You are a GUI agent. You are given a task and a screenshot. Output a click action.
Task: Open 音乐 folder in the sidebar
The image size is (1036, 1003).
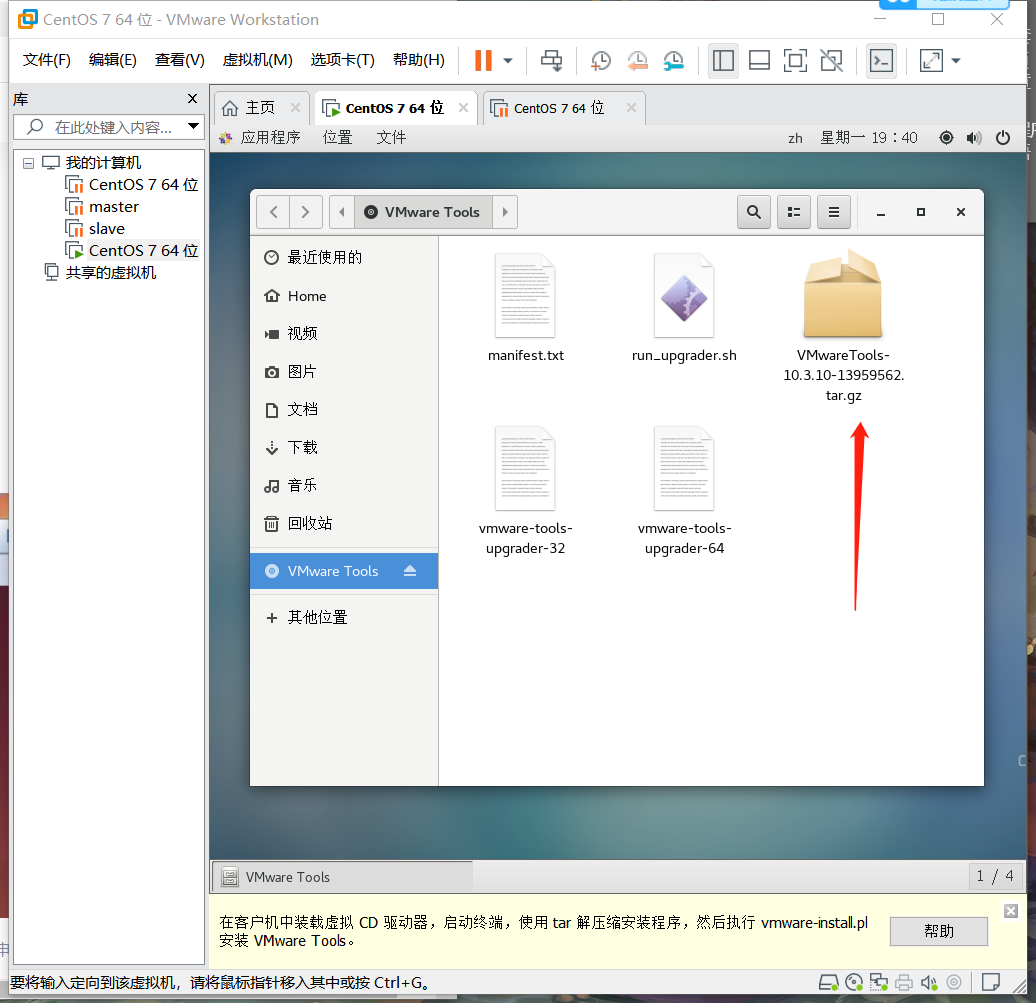pos(344,486)
